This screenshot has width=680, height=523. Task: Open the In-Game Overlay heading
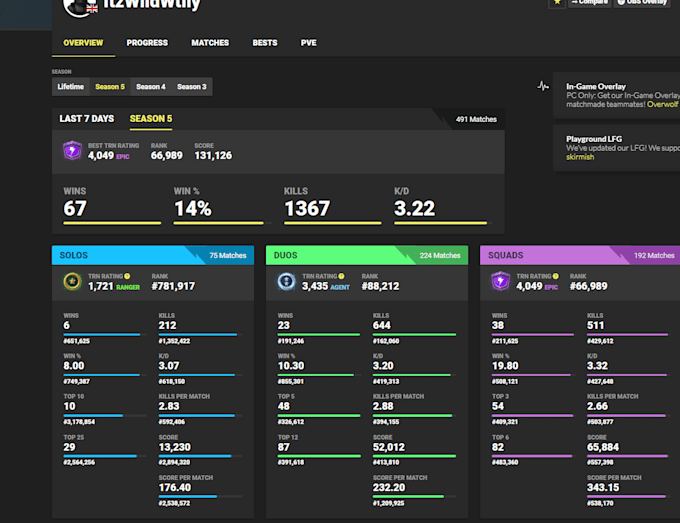point(596,86)
